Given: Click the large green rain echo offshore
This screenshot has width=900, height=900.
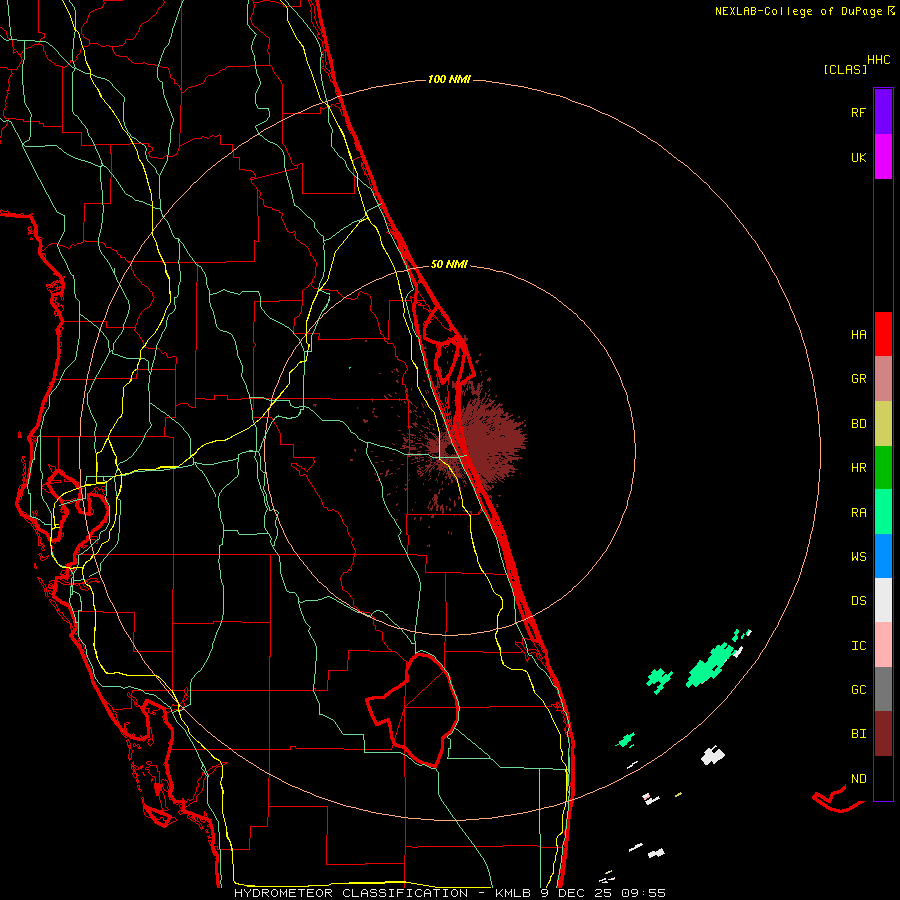Looking at the screenshot, I should click(x=712, y=665).
